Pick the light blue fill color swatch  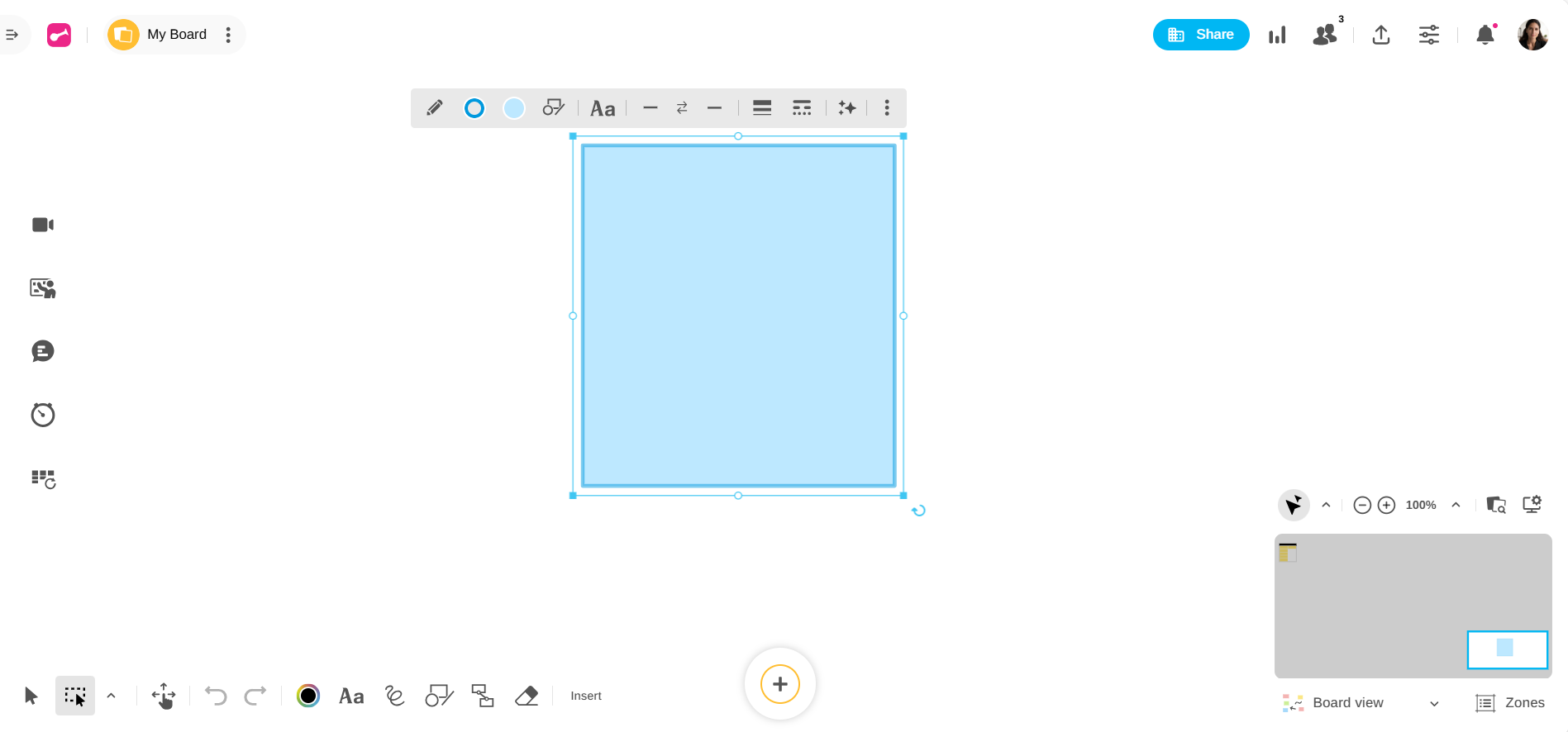(x=514, y=108)
